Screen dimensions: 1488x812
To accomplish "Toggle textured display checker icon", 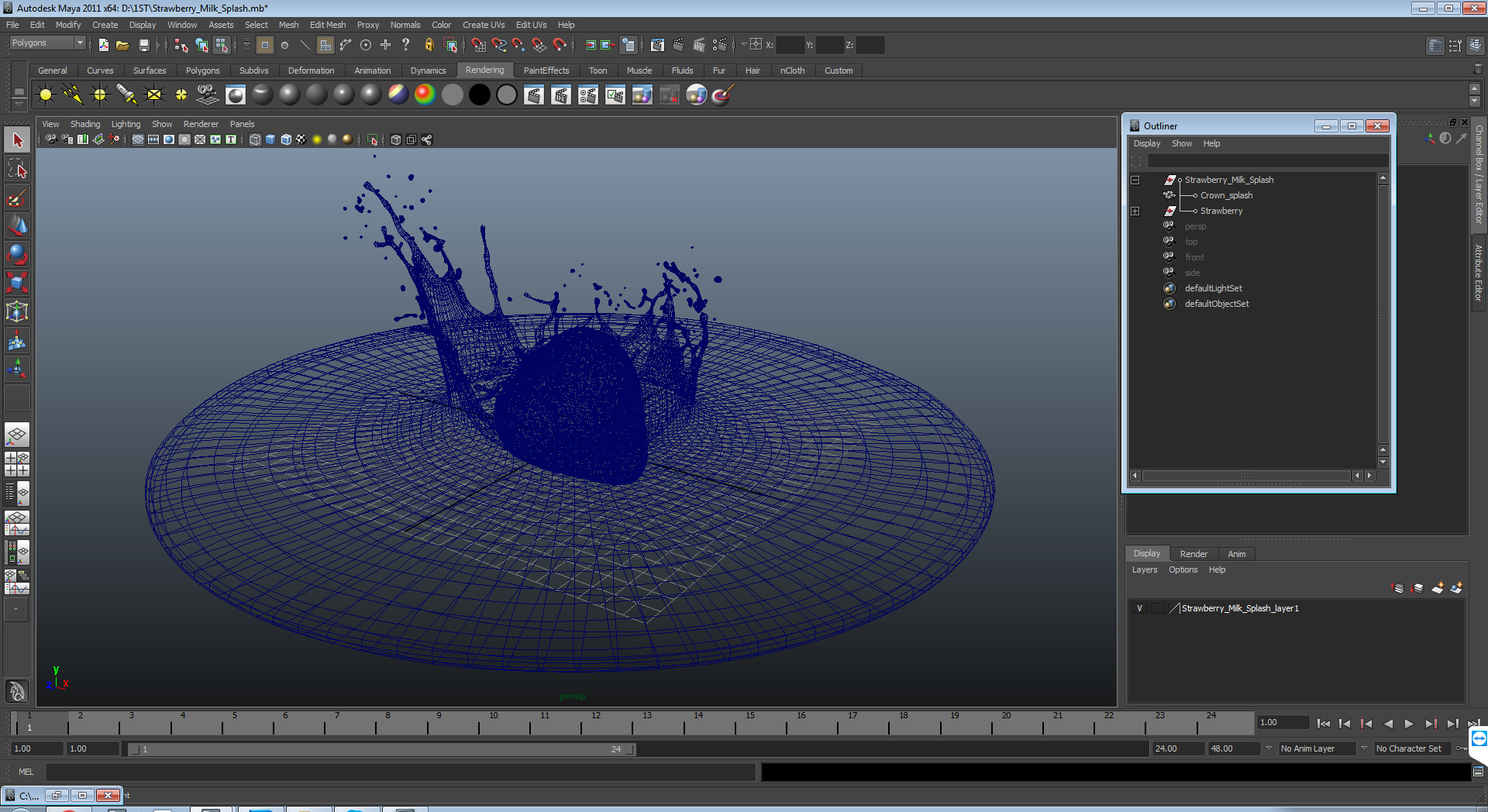I will 301,139.
